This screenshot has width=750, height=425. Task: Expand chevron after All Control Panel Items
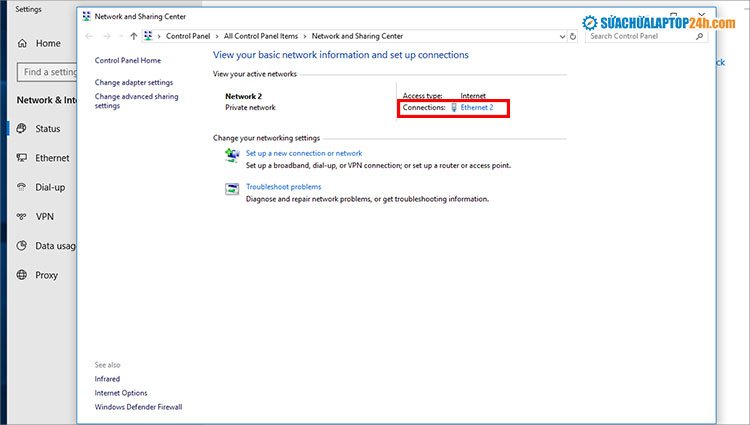(x=306, y=36)
